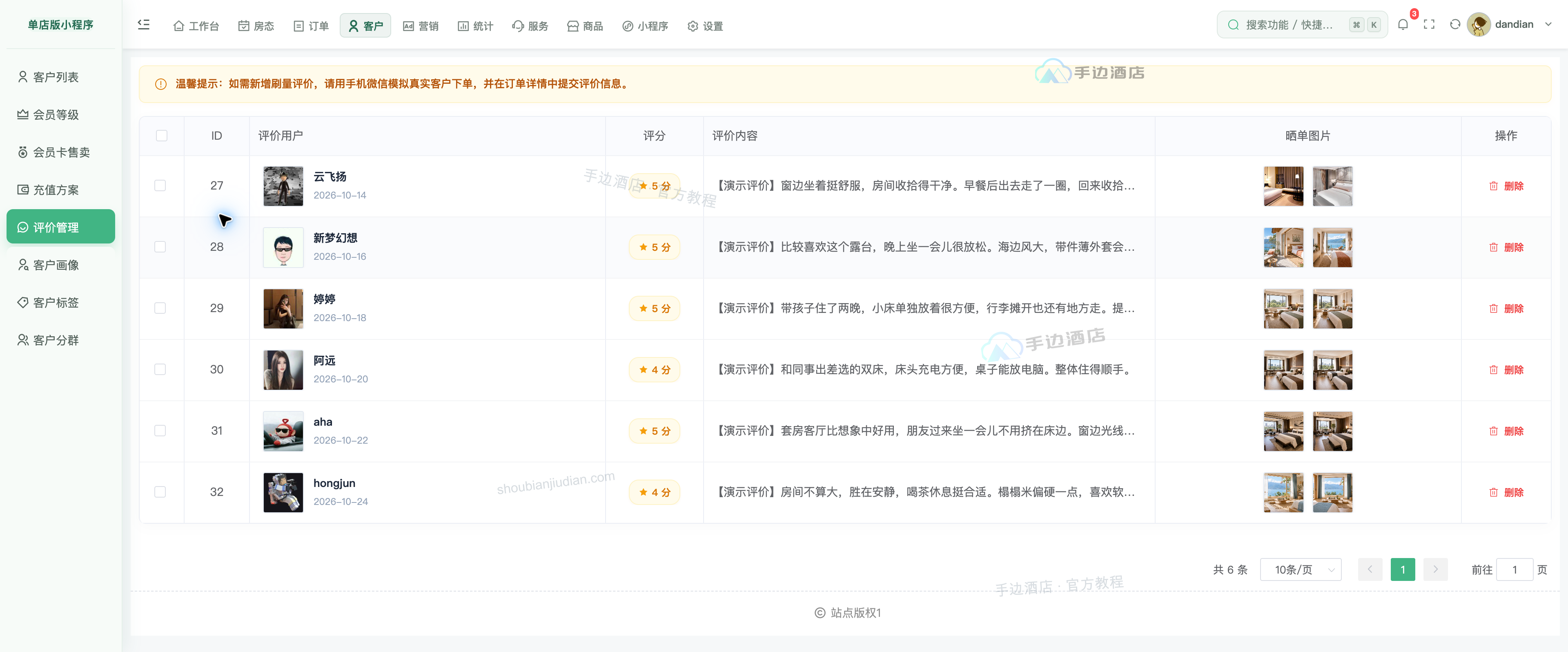Click the search magnifier icon
This screenshot has height=652, width=1568.
click(x=1233, y=25)
